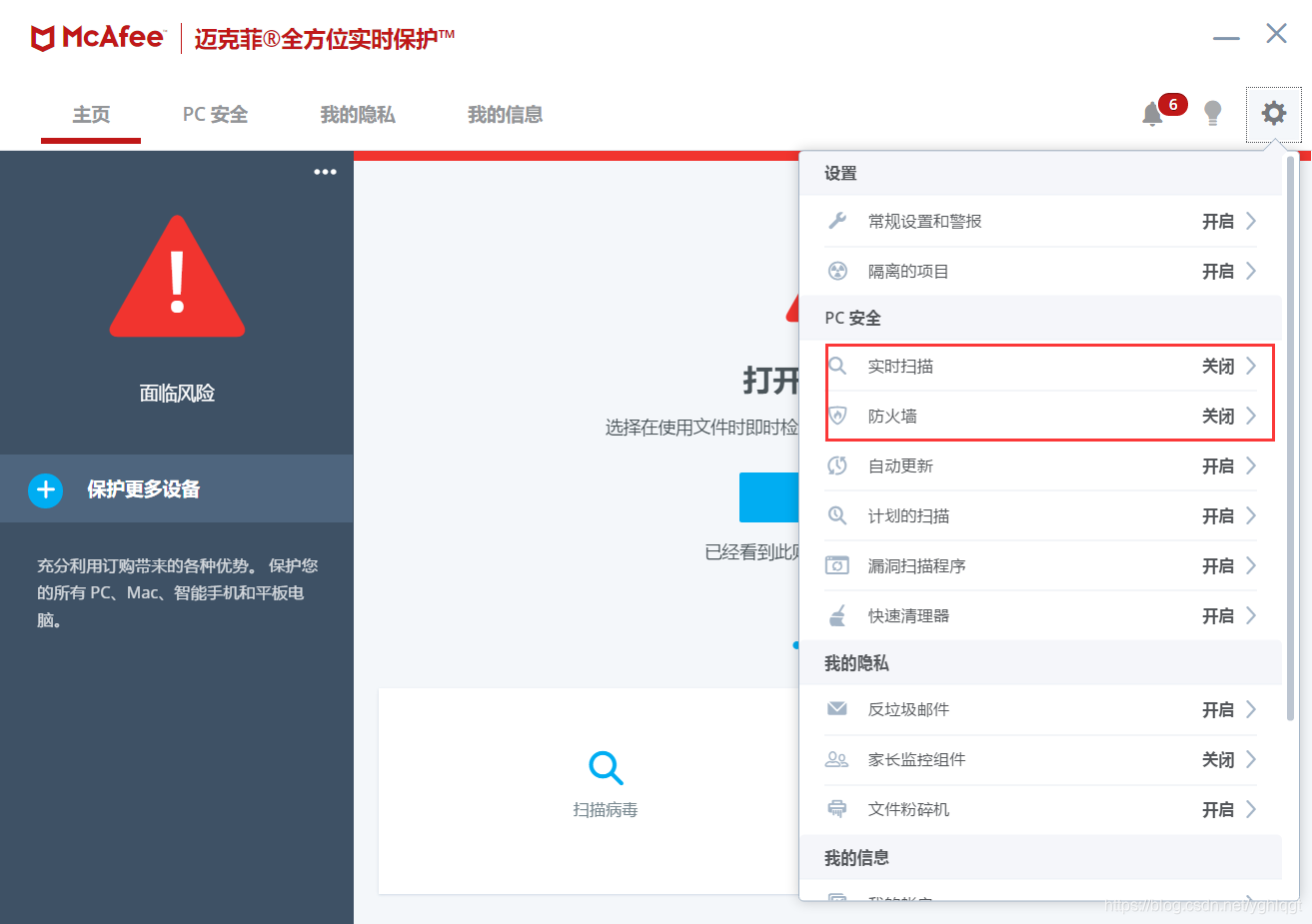Click the 关闭 status of 实时扫描
This screenshot has height=924, width=1312.
[x=1218, y=366]
